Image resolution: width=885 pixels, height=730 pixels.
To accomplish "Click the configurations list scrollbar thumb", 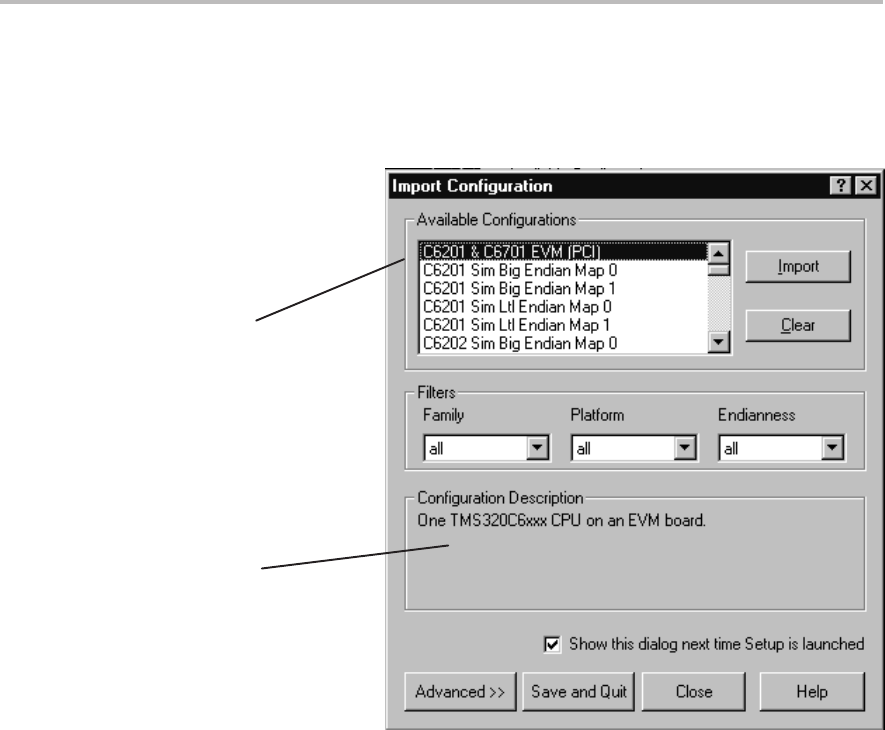I will tap(718, 270).
